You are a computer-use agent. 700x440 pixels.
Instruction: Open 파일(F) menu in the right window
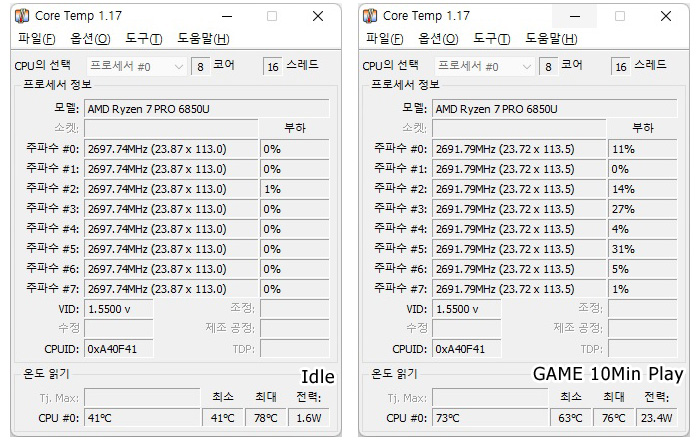[385, 39]
